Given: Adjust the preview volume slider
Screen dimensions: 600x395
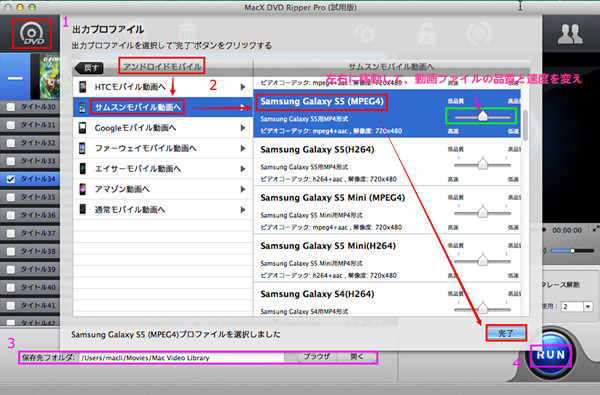Looking at the screenshot, I should (x=572, y=251).
